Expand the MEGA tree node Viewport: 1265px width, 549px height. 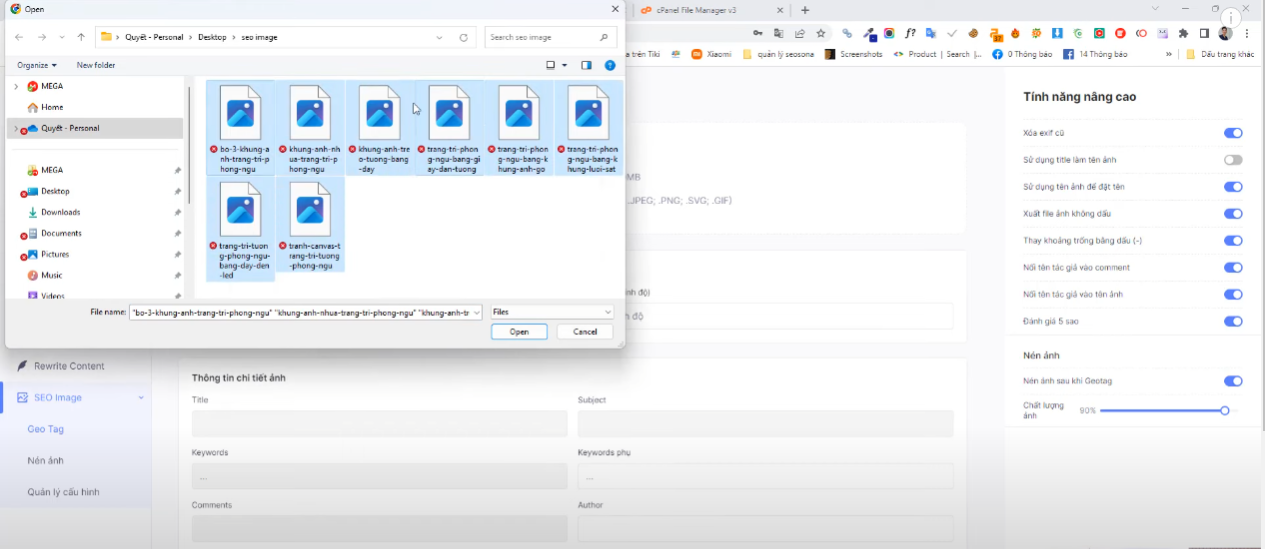pyautogui.click(x=16, y=86)
